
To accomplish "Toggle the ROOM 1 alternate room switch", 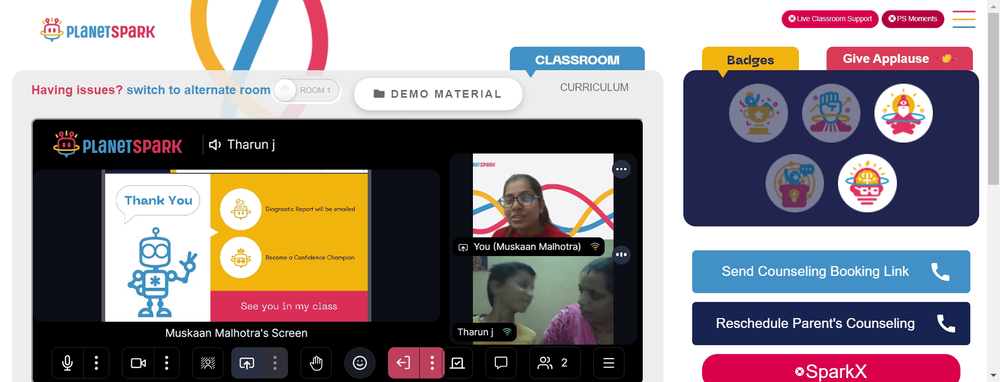I will (x=307, y=91).
